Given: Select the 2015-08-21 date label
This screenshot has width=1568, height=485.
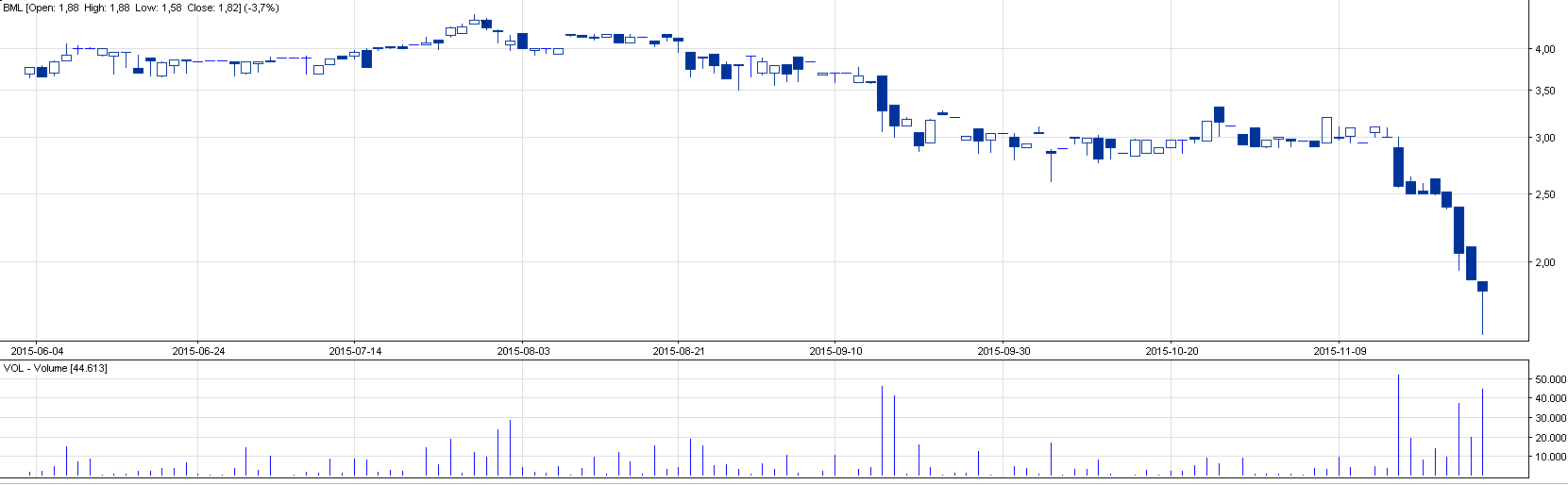Looking at the screenshot, I should coord(679,351).
